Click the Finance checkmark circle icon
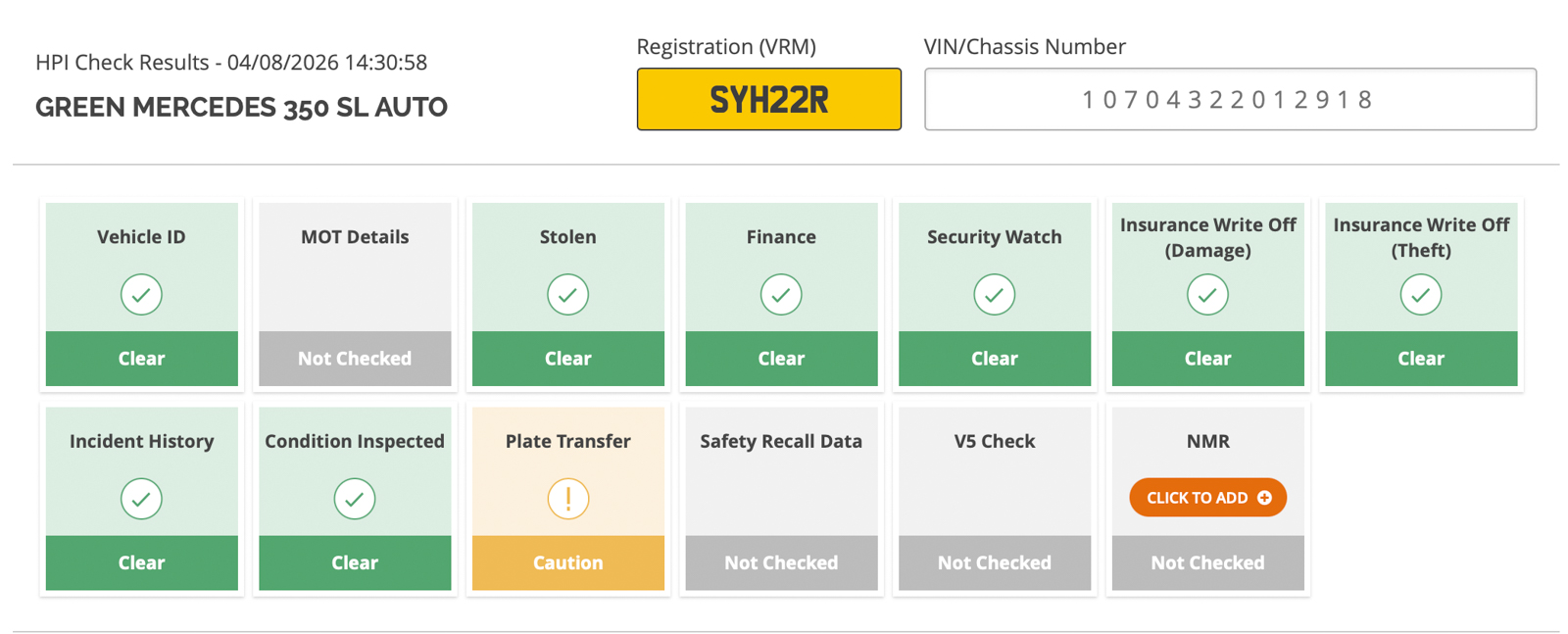 point(781,294)
